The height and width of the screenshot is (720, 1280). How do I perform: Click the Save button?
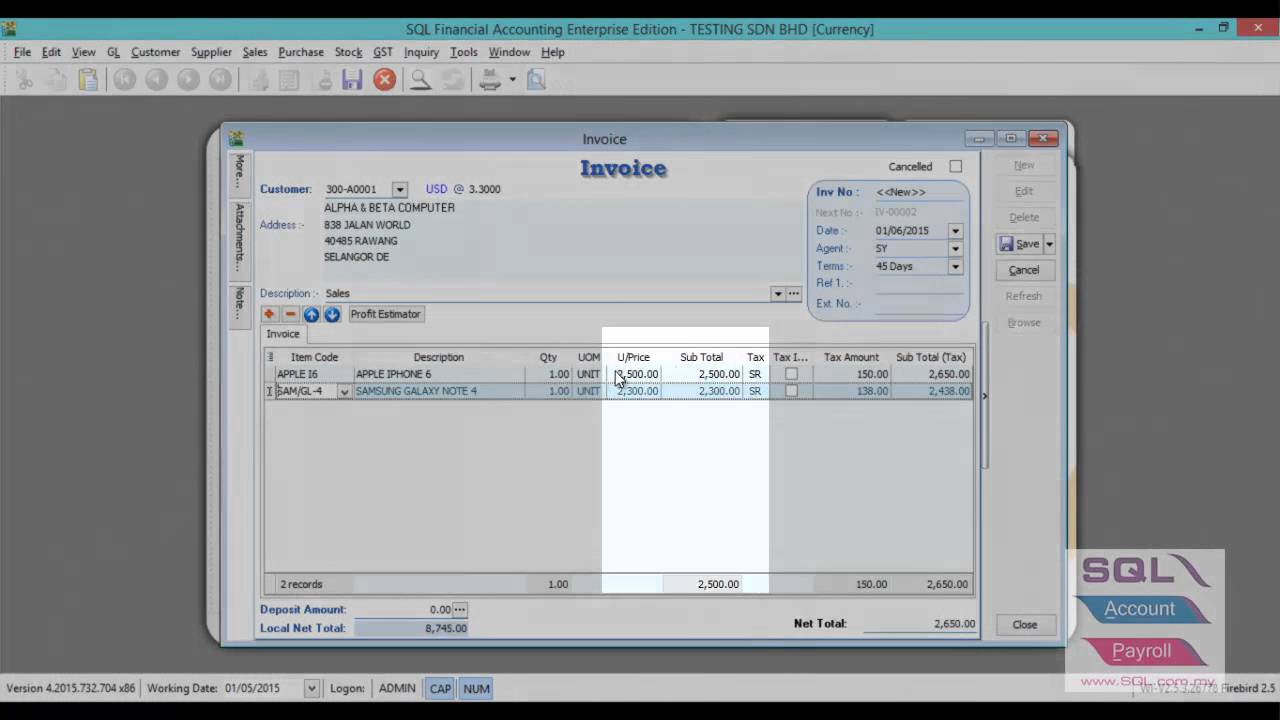1019,244
